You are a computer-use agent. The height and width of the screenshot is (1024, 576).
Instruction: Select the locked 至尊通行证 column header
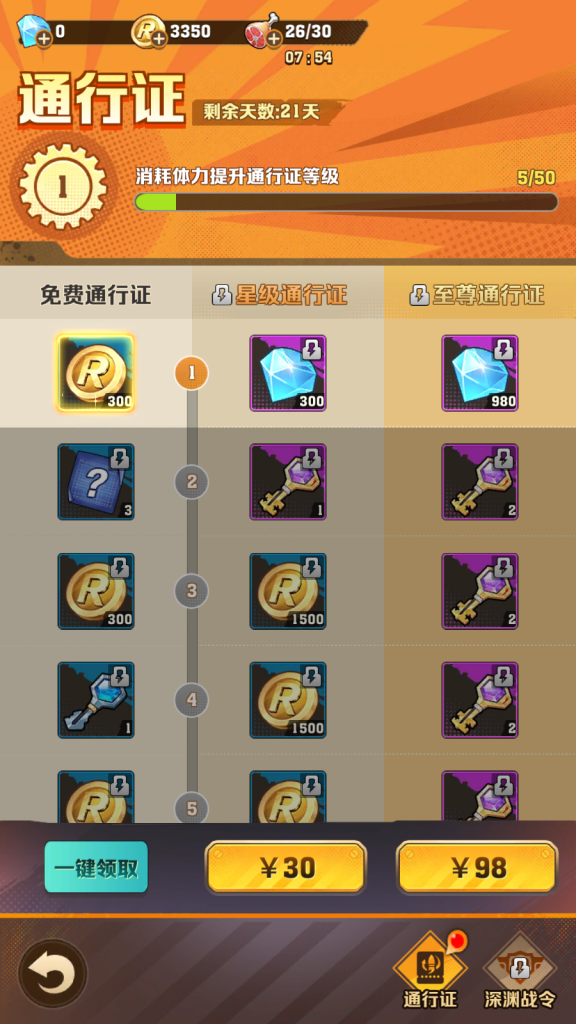tap(480, 296)
